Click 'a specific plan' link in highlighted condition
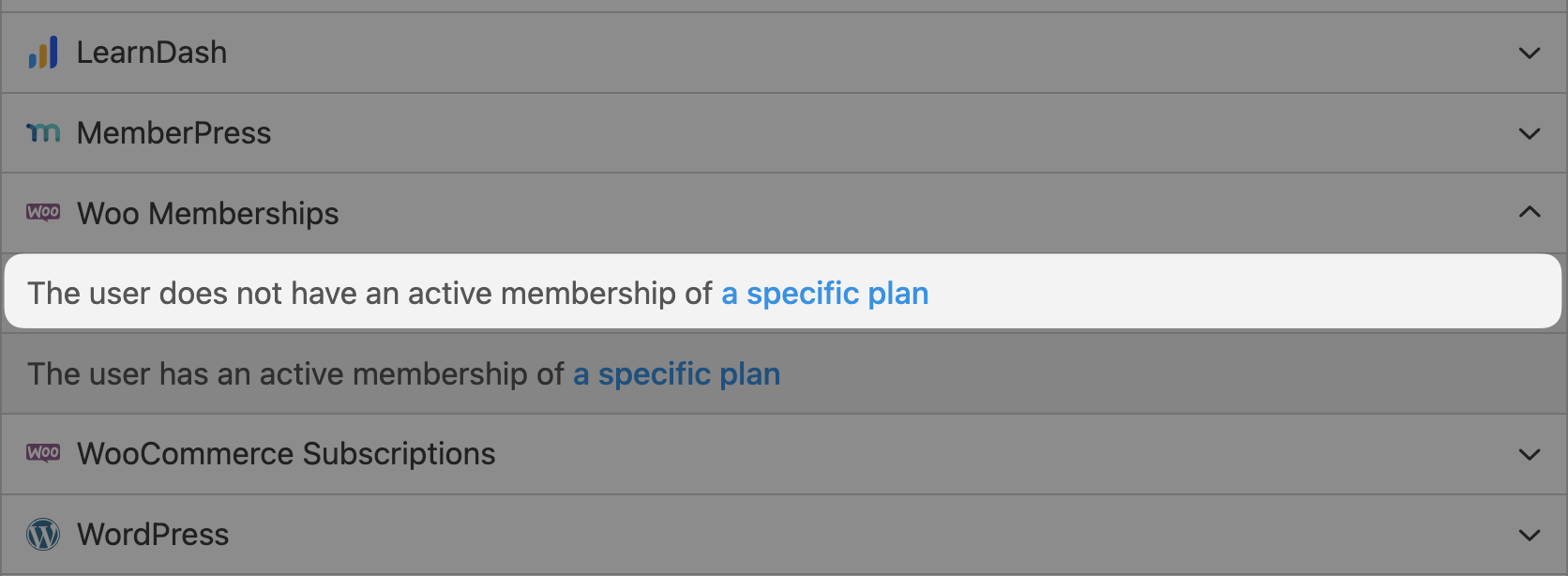 pos(824,294)
